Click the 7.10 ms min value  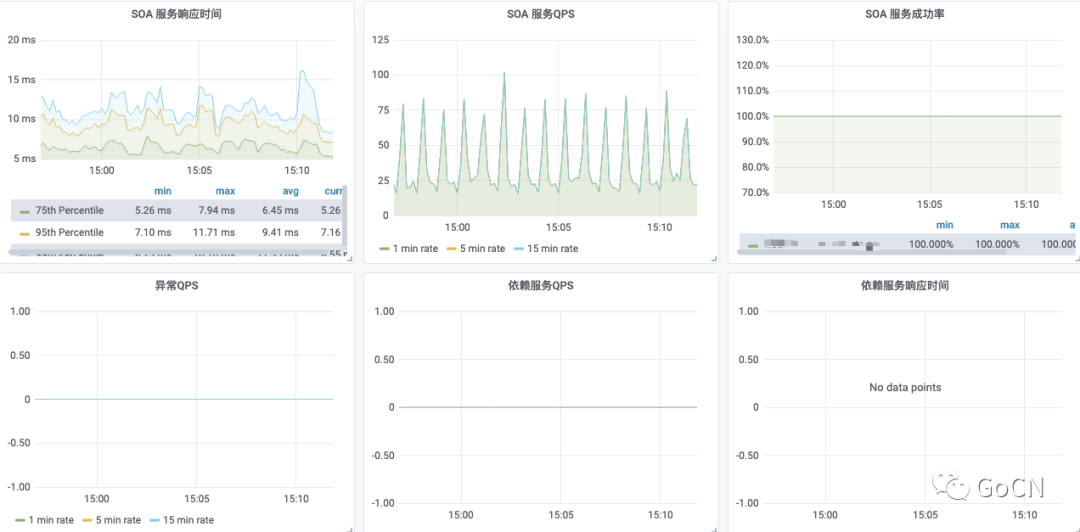point(154,232)
